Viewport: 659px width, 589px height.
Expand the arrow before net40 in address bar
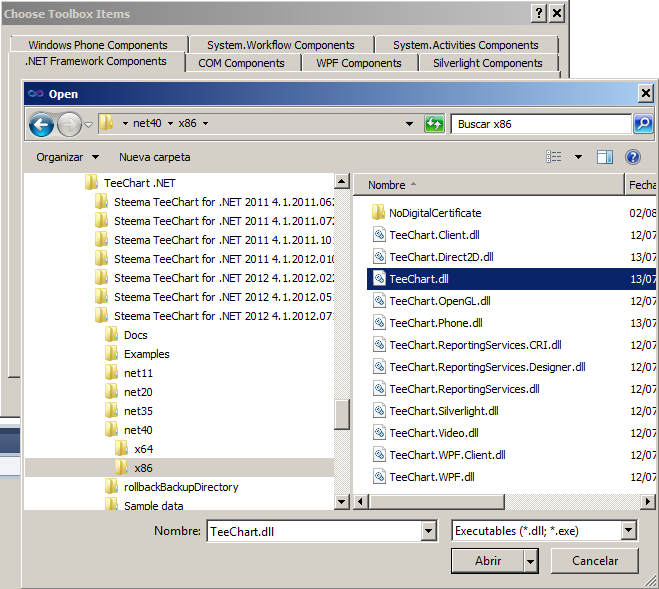[125, 124]
